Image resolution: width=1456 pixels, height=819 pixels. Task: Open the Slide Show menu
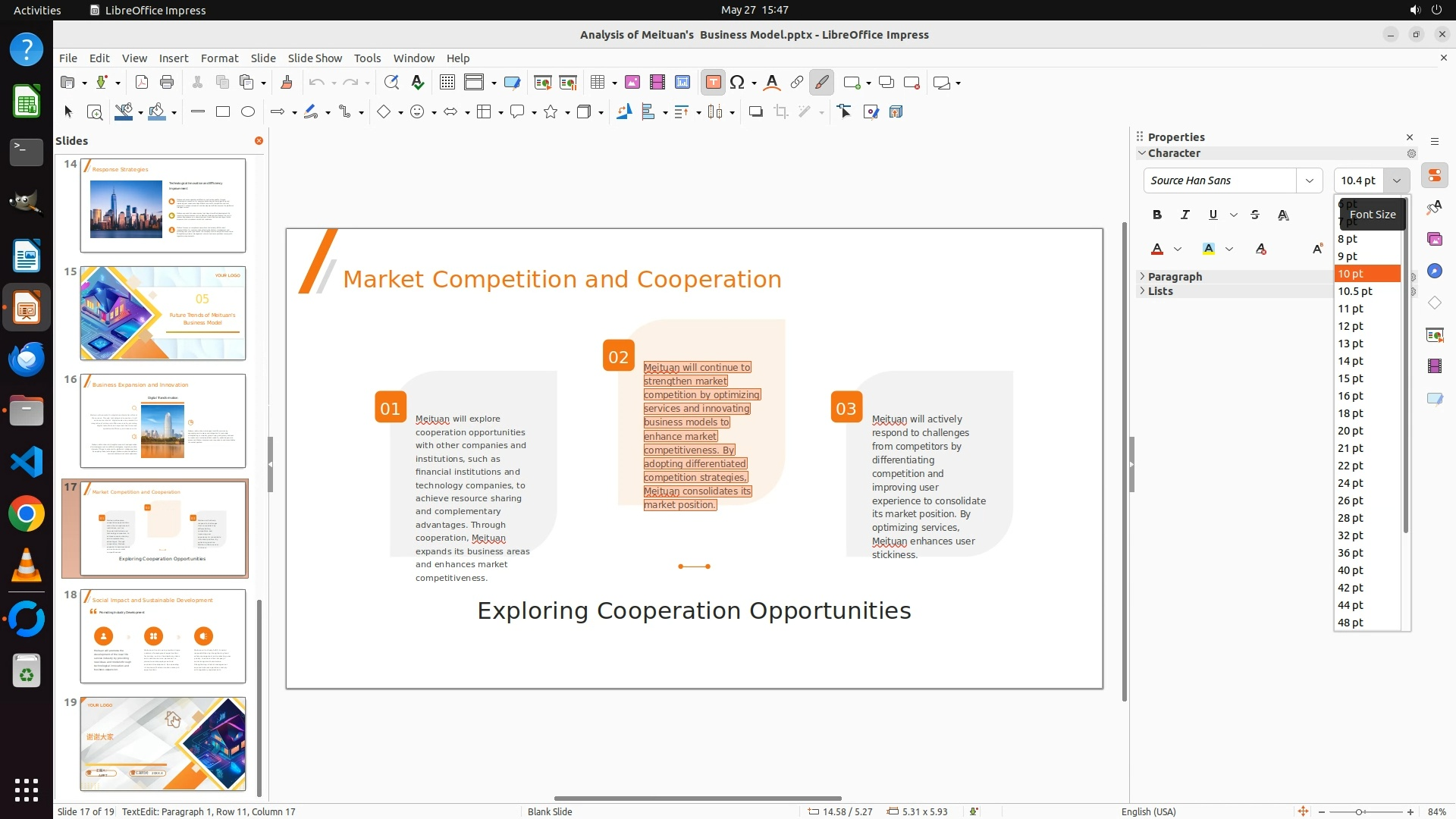pyautogui.click(x=315, y=58)
